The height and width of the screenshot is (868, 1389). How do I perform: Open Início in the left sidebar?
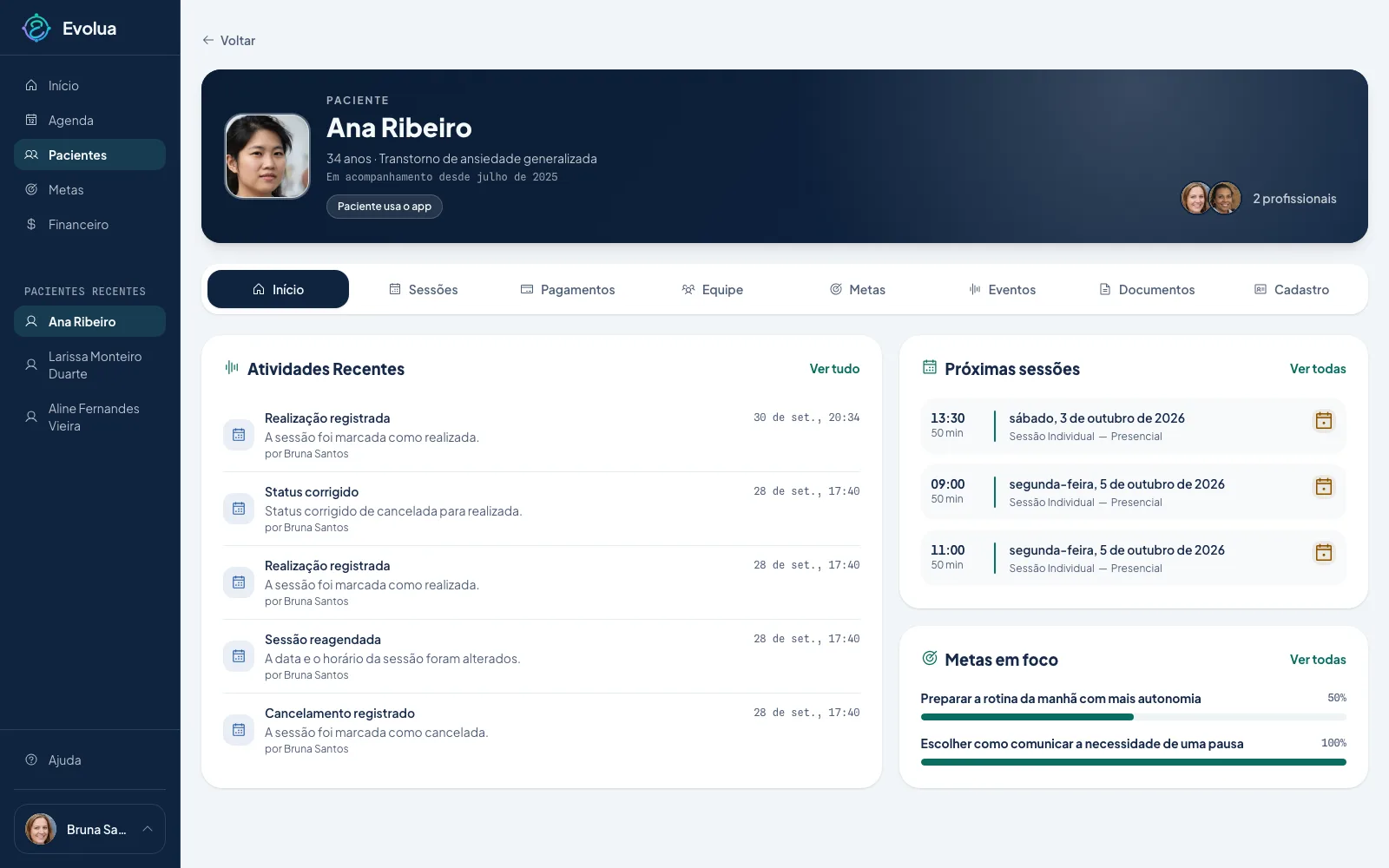click(89, 85)
